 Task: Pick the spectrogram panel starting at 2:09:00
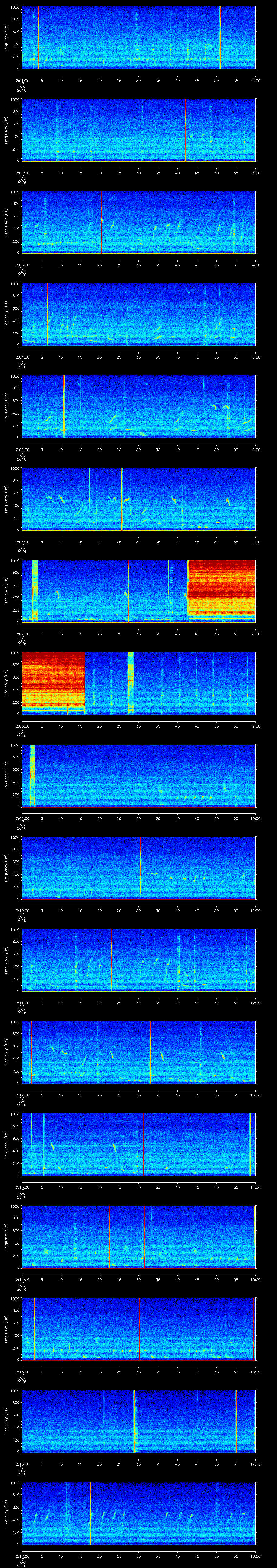click(138, 775)
